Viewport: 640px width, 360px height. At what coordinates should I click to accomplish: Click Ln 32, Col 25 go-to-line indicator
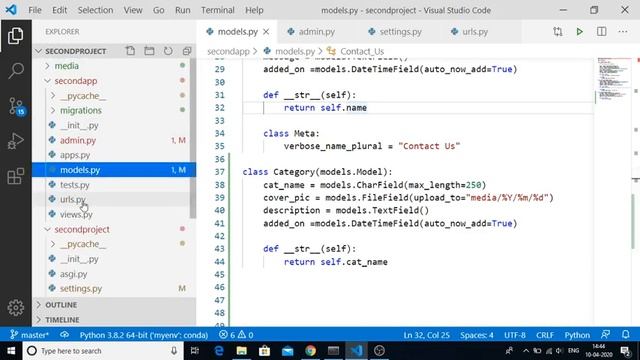[x=426, y=335]
